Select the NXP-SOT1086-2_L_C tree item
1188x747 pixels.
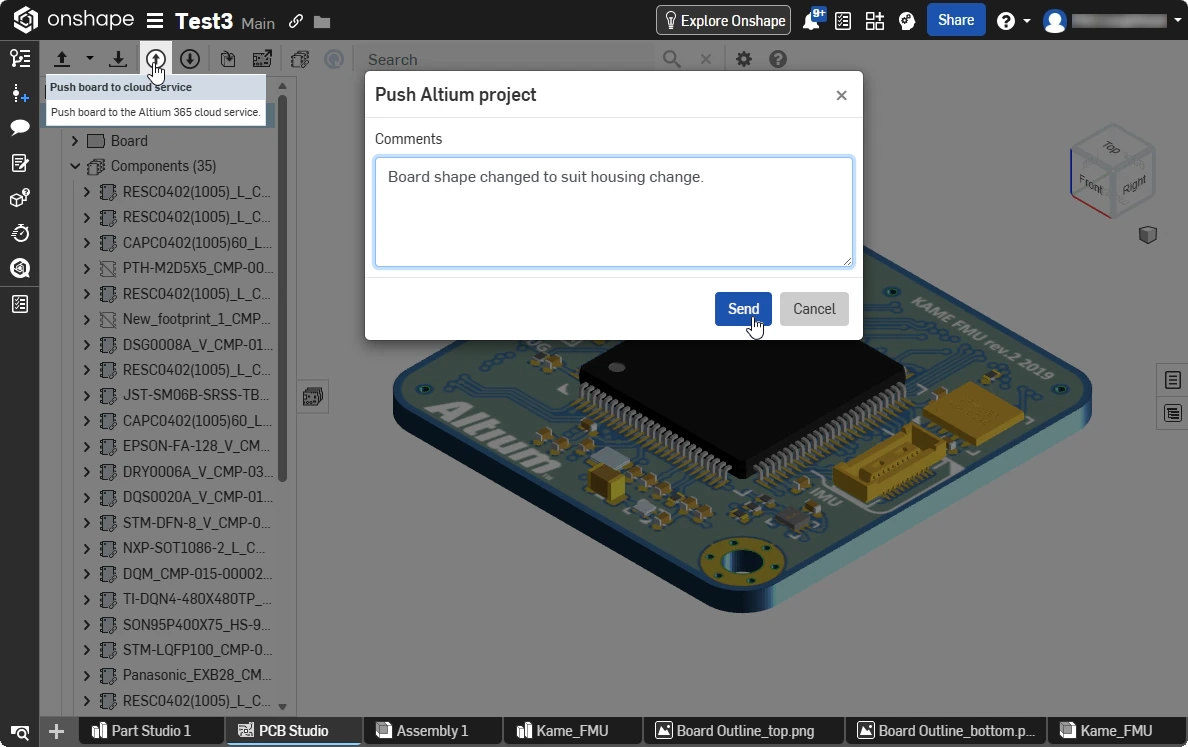(194, 549)
